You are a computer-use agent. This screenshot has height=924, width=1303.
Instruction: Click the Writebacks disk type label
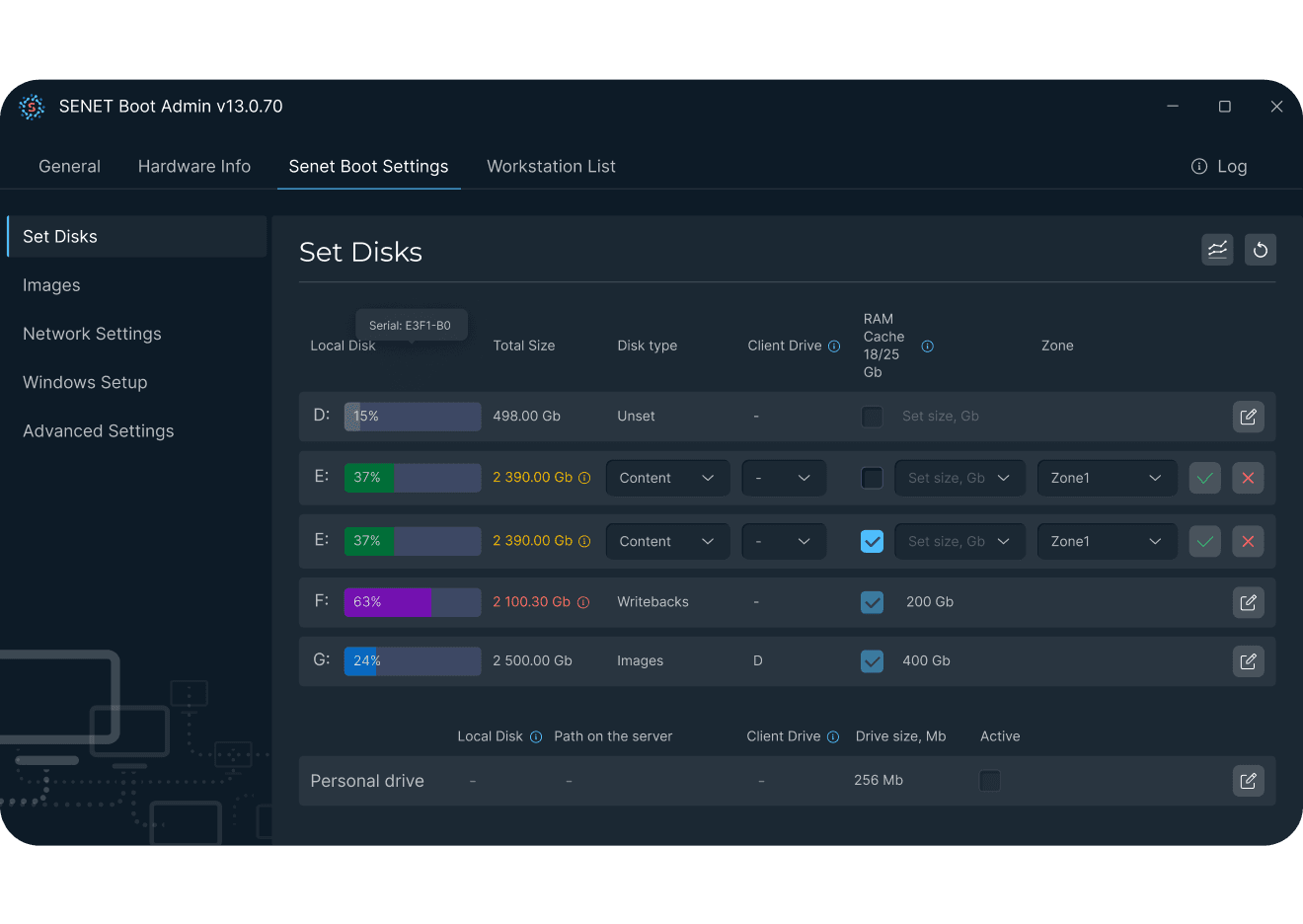click(653, 602)
